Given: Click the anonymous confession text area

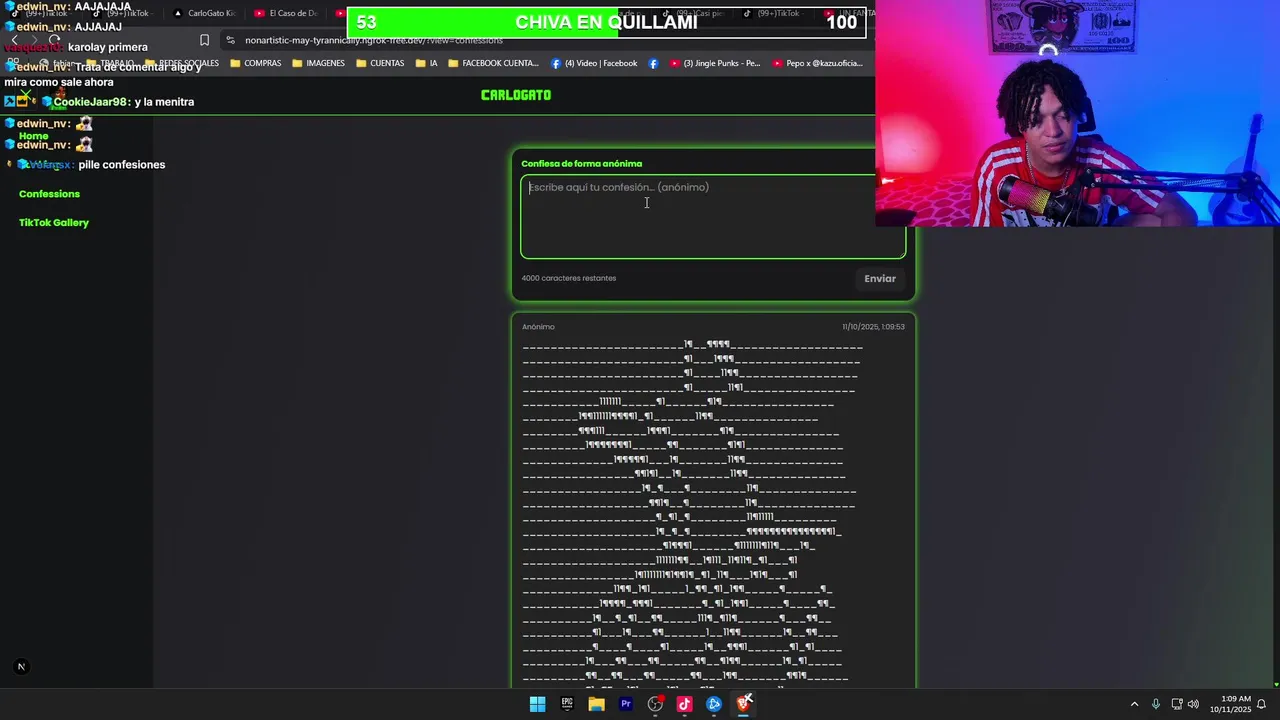Looking at the screenshot, I should click(x=713, y=217).
